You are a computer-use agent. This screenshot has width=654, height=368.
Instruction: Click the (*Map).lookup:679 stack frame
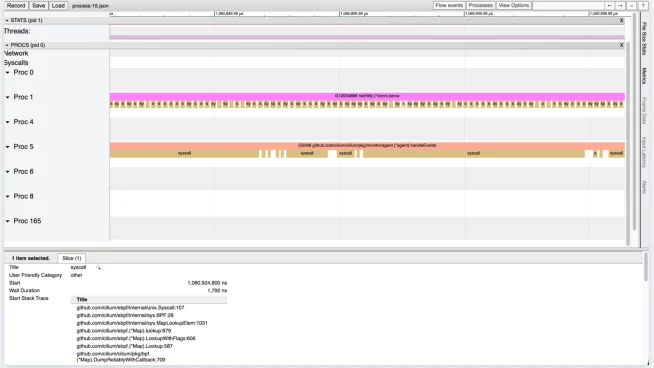pyautogui.click(x=123, y=331)
